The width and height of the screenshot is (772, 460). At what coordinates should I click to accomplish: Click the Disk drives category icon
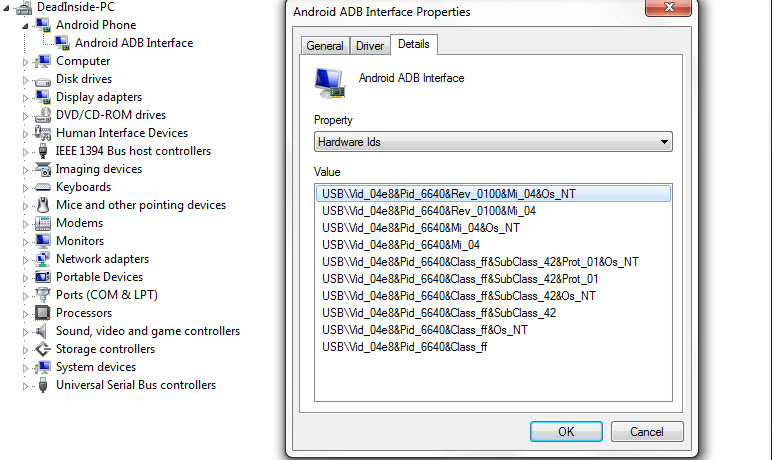43,80
